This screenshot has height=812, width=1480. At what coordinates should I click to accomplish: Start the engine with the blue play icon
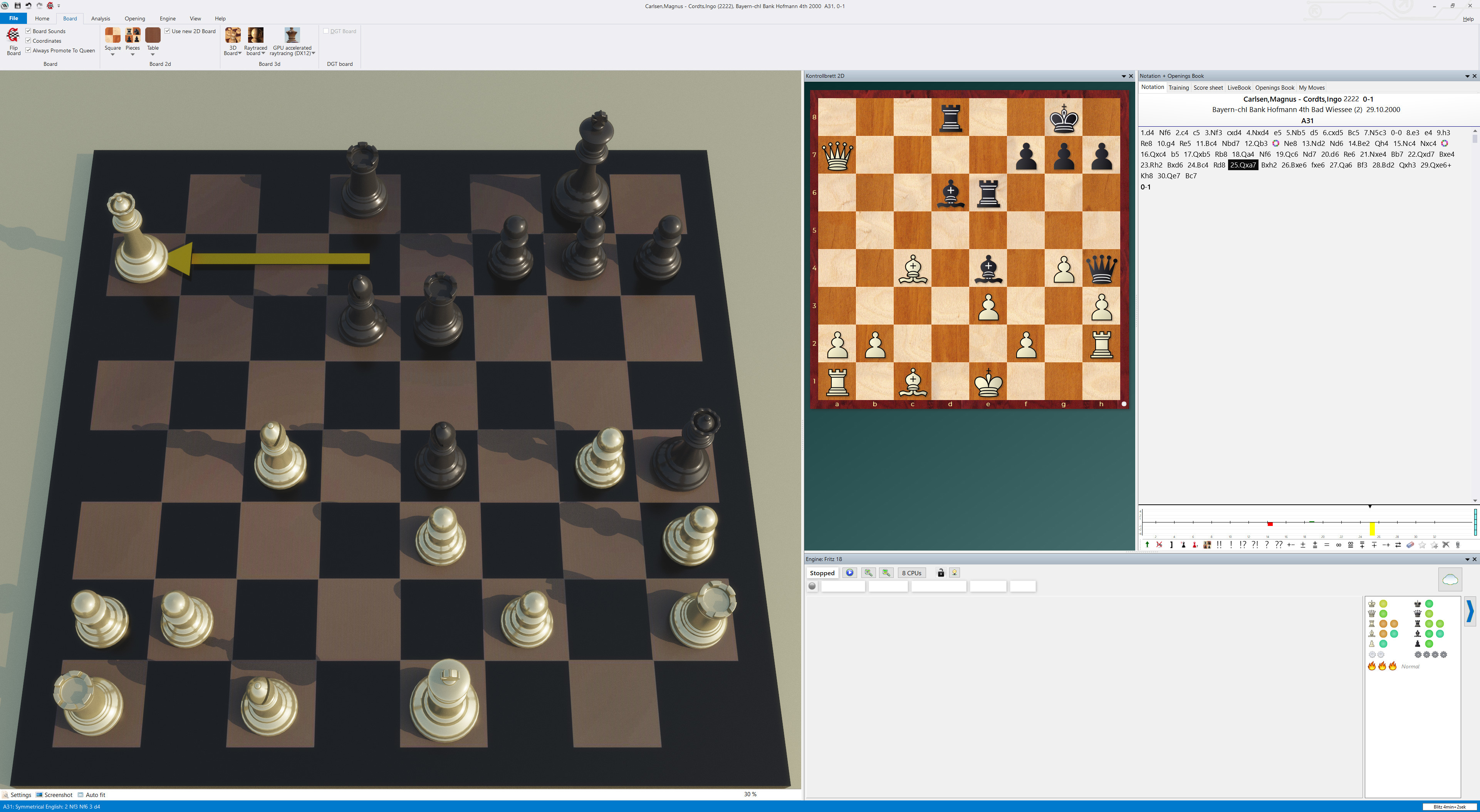coord(849,573)
